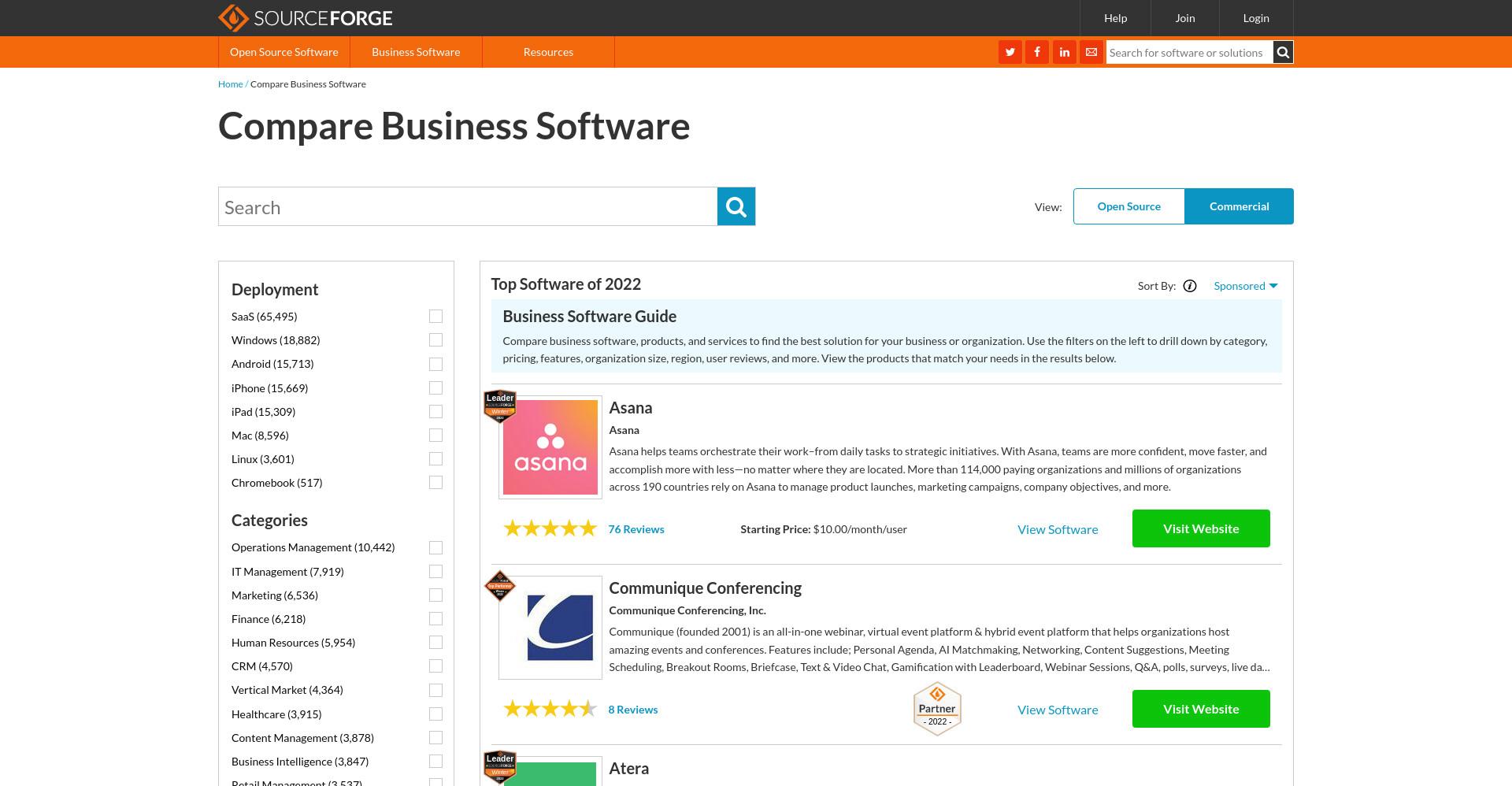Click the SourceForge logo
1512x786 pixels.
(305, 18)
